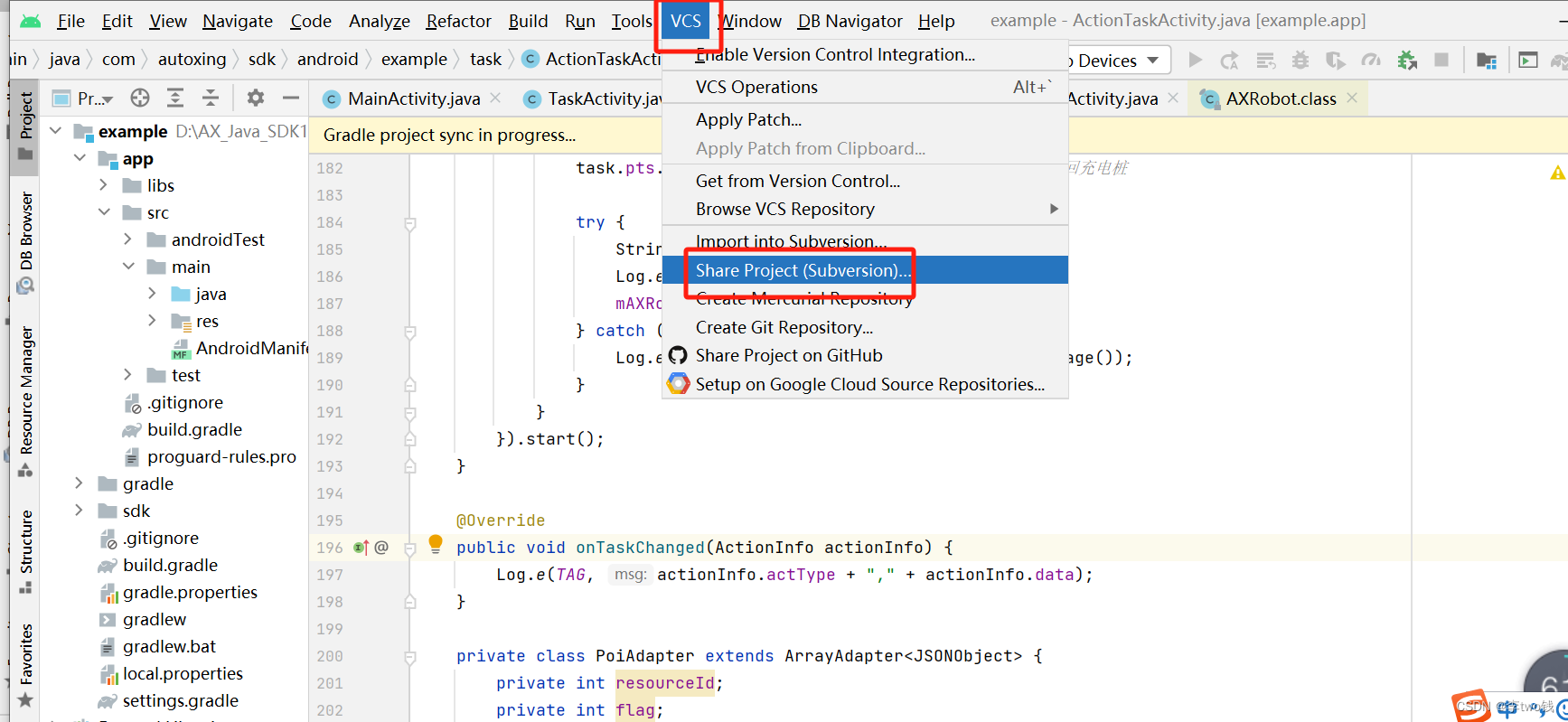Toggle the fold marker at line 200

[x=409, y=657]
